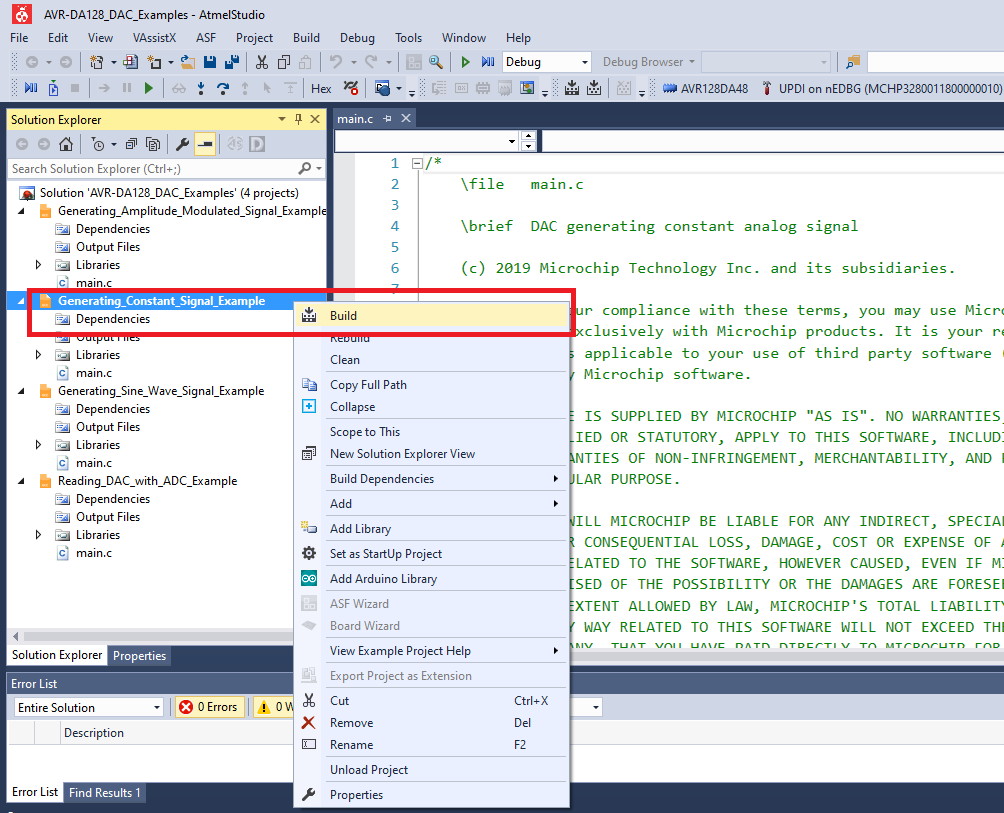Click Remove in the context menu
The height and width of the screenshot is (813, 1004).
(x=432, y=723)
